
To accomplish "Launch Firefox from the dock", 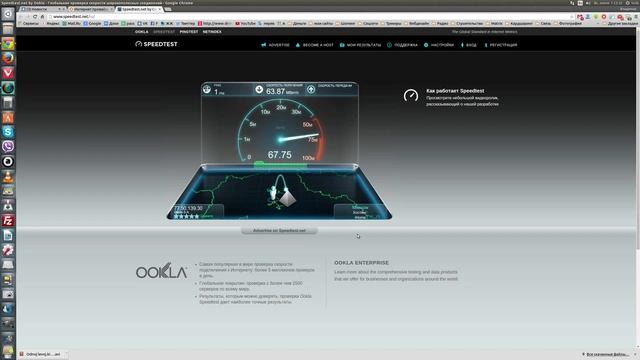I will click(8, 58).
